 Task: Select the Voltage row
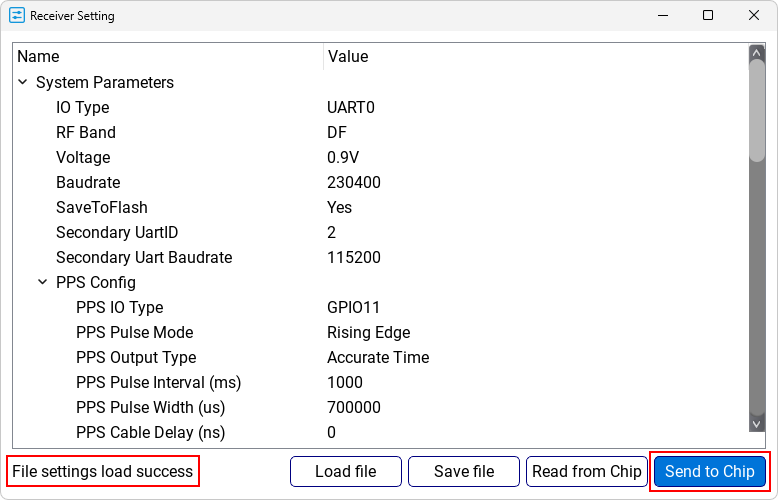tap(82, 158)
